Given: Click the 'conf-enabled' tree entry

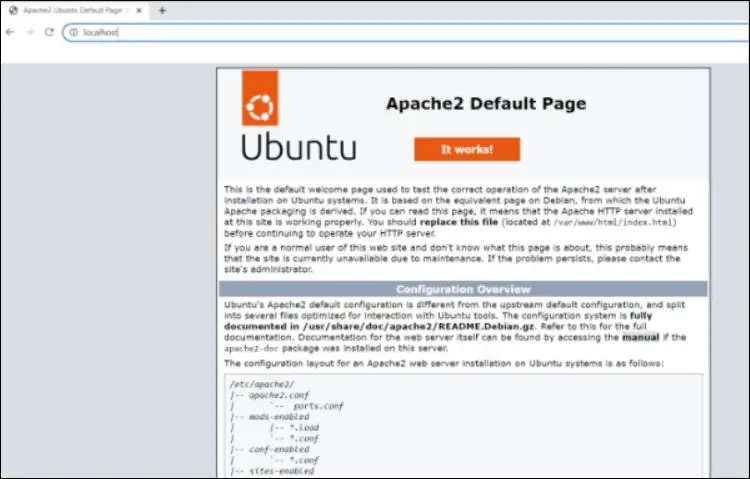Looking at the screenshot, I should pyautogui.click(x=279, y=449).
